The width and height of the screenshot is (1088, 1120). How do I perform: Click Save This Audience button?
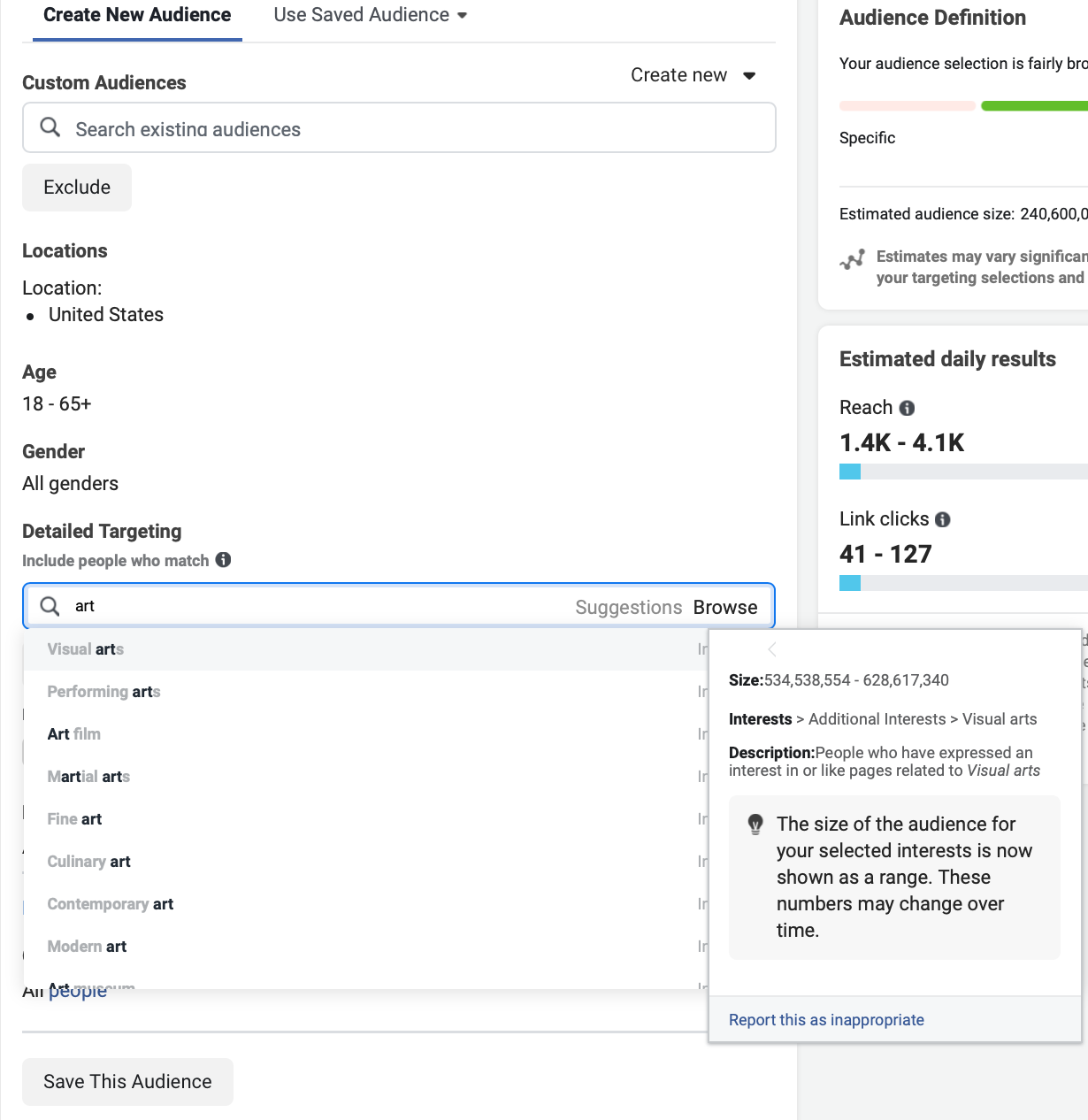pyautogui.click(x=127, y=1082)
